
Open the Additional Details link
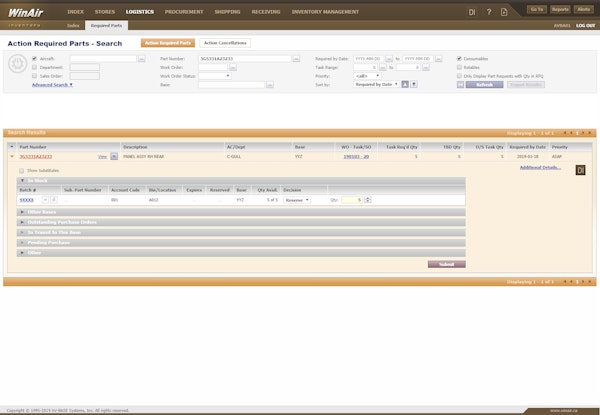(x=540, y=168)
